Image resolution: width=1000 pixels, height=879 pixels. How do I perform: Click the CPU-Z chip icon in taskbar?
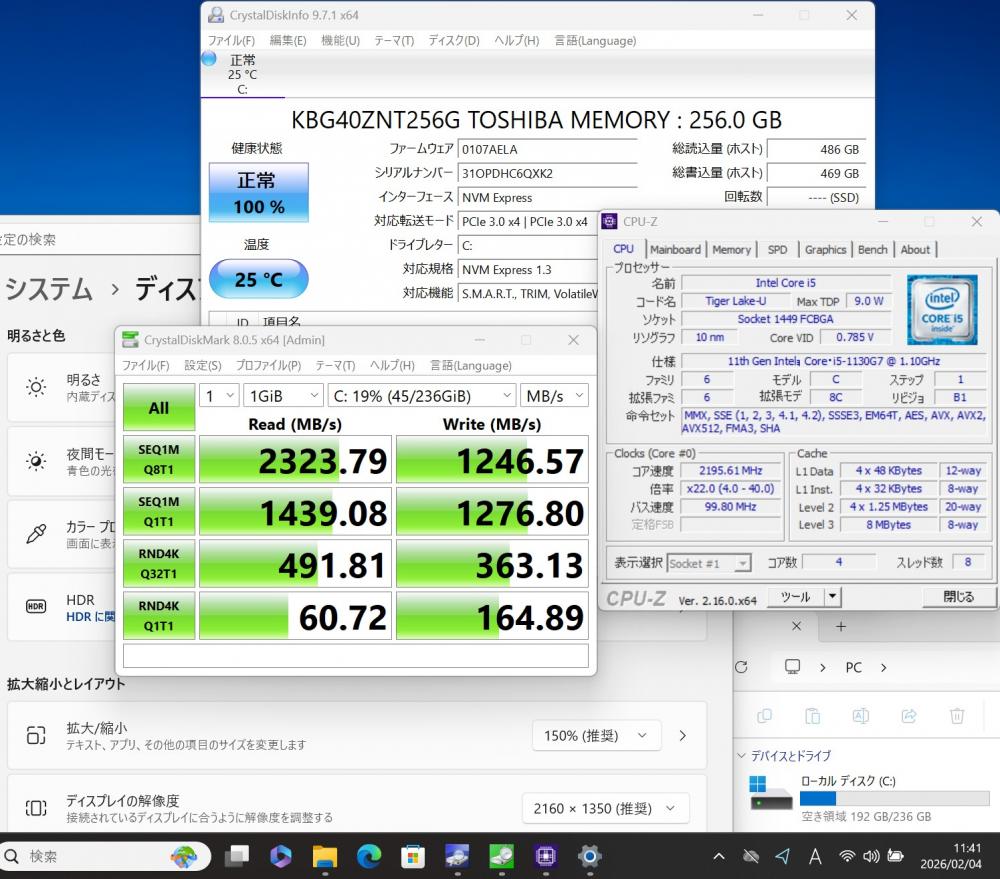[x=546, y=856]
